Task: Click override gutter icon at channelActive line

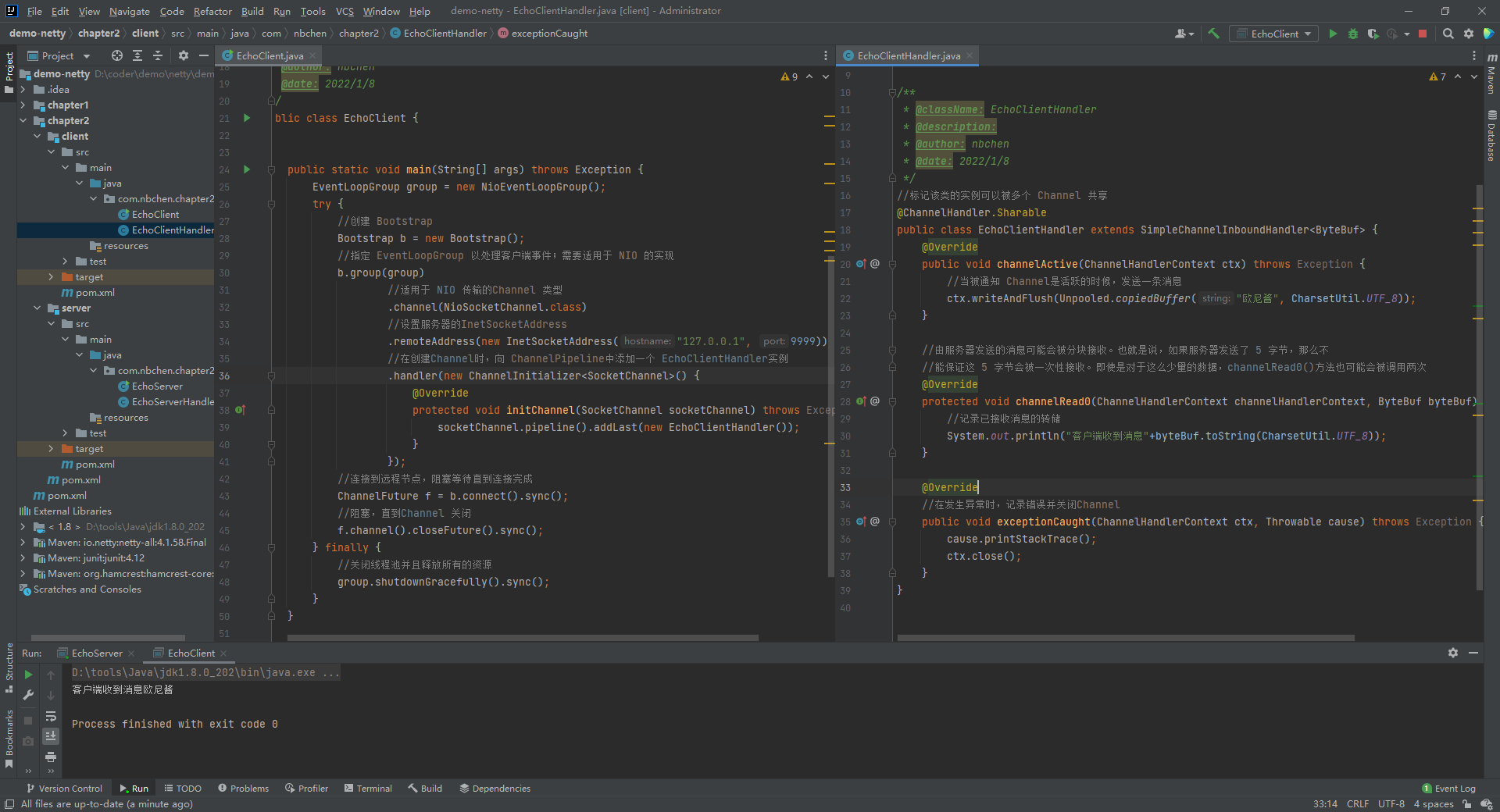Action: (861, 264)
